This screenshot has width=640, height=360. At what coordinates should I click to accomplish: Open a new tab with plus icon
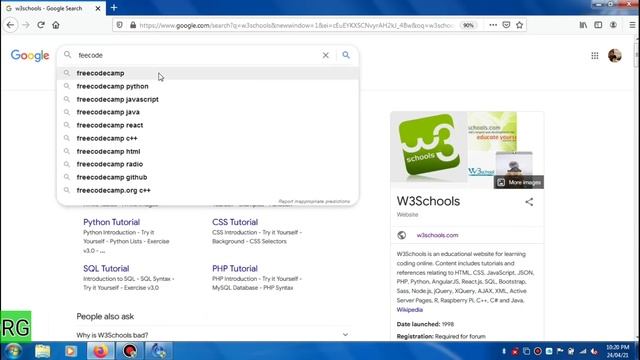point(114,7)
